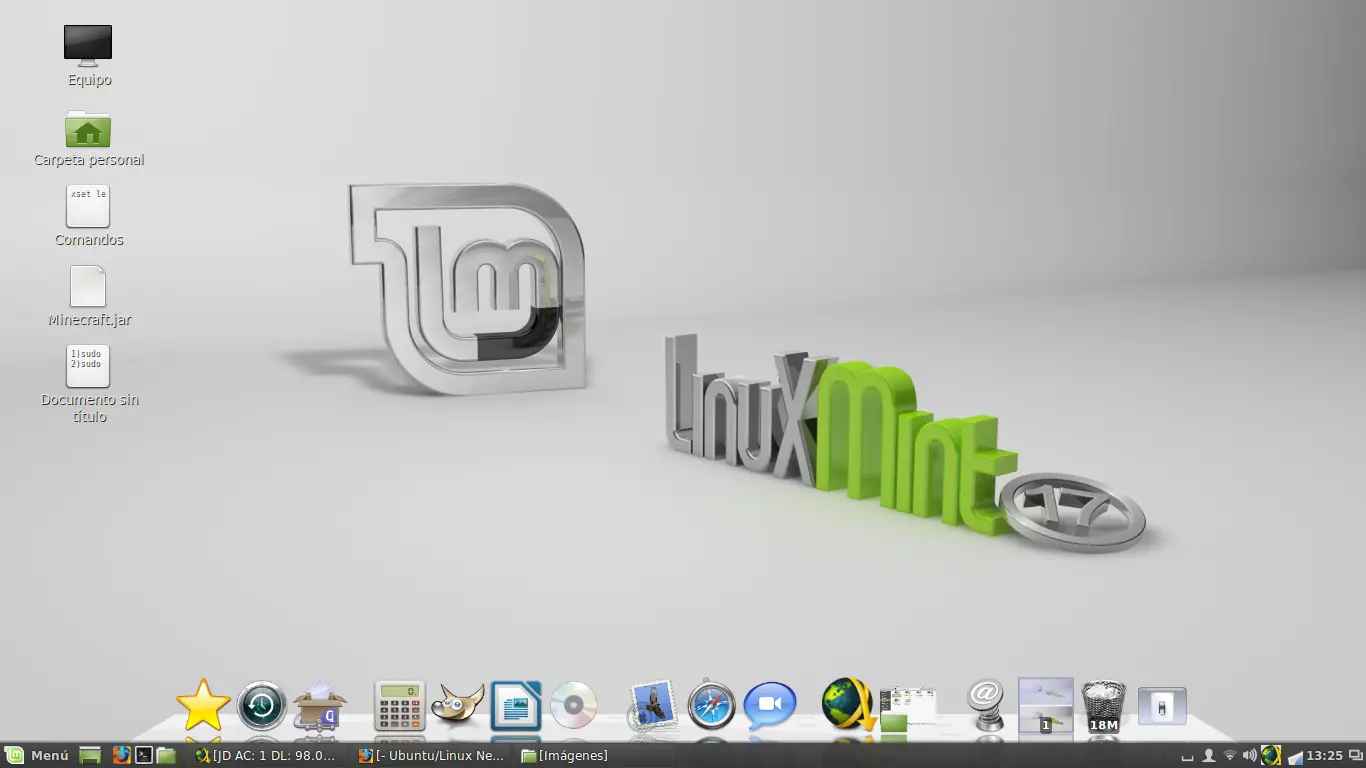The width and height of the screenshot is (1366, 768).
Task: Switch to the Imágenes taskbar window
Action: pyautogui.click(x=565, y=756)
